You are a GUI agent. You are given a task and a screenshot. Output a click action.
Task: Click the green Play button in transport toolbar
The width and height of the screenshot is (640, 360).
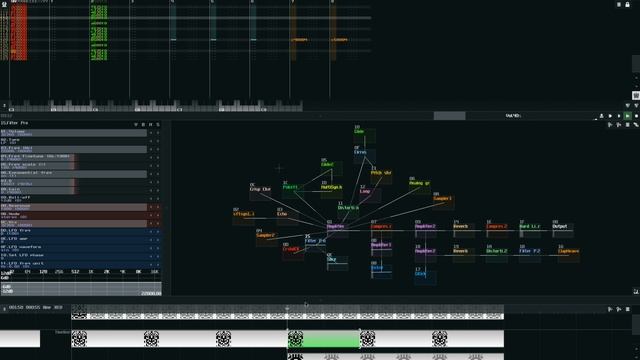tap(628, 116)
